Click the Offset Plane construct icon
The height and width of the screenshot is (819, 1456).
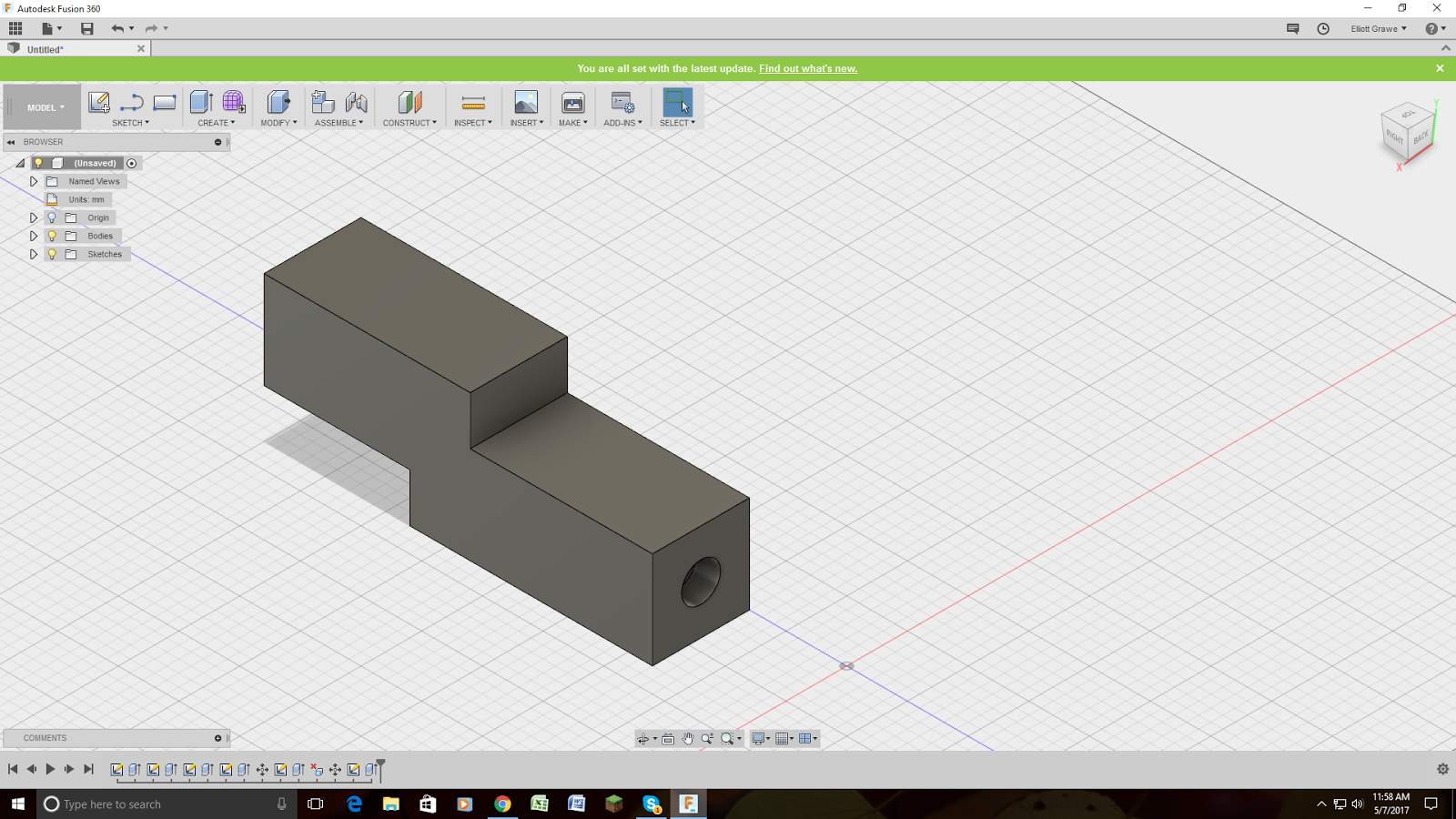[409, 102]
